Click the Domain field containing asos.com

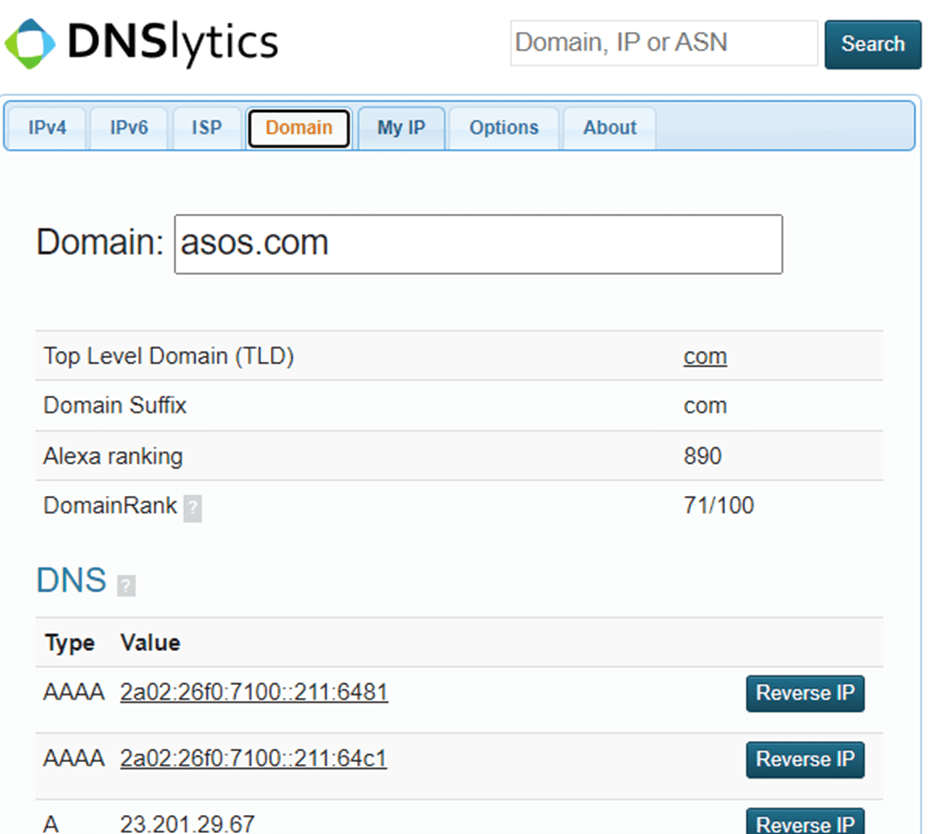pyautogui.click(x=479, y=244)
